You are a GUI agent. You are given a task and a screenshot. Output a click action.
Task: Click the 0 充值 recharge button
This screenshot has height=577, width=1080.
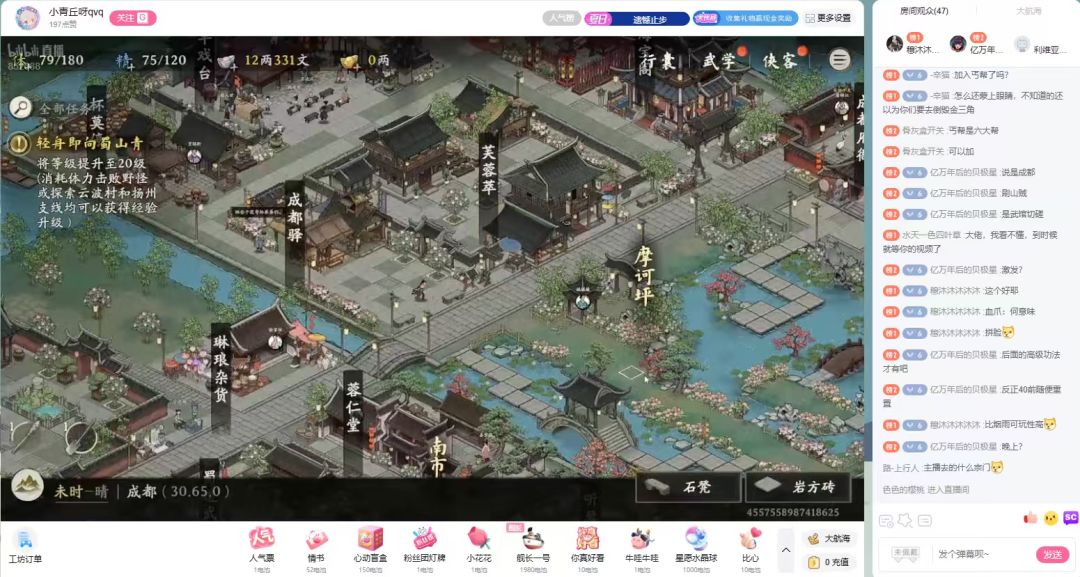(x=828, y=562)
